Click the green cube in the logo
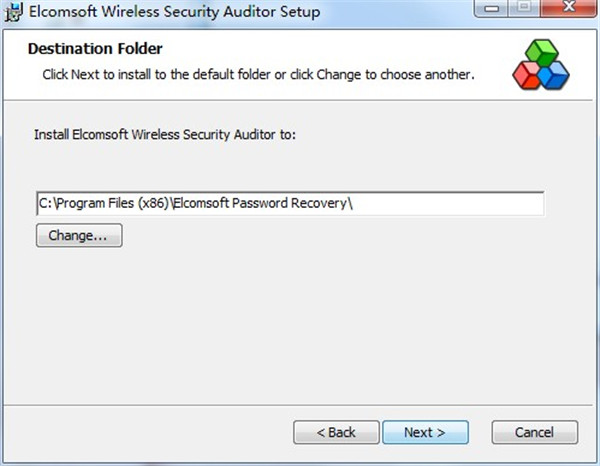The height and width of the screenshot is (466, 600). [542, 52]
